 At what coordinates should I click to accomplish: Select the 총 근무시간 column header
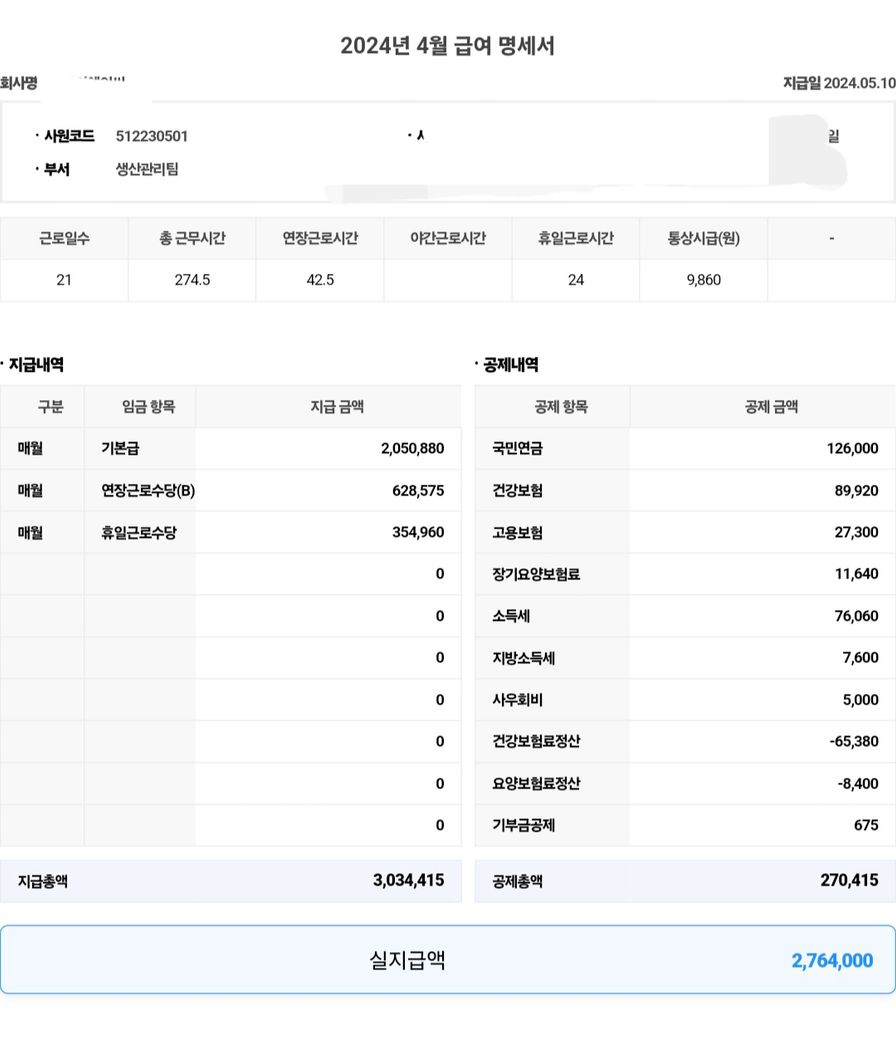[x=192, y=238]
